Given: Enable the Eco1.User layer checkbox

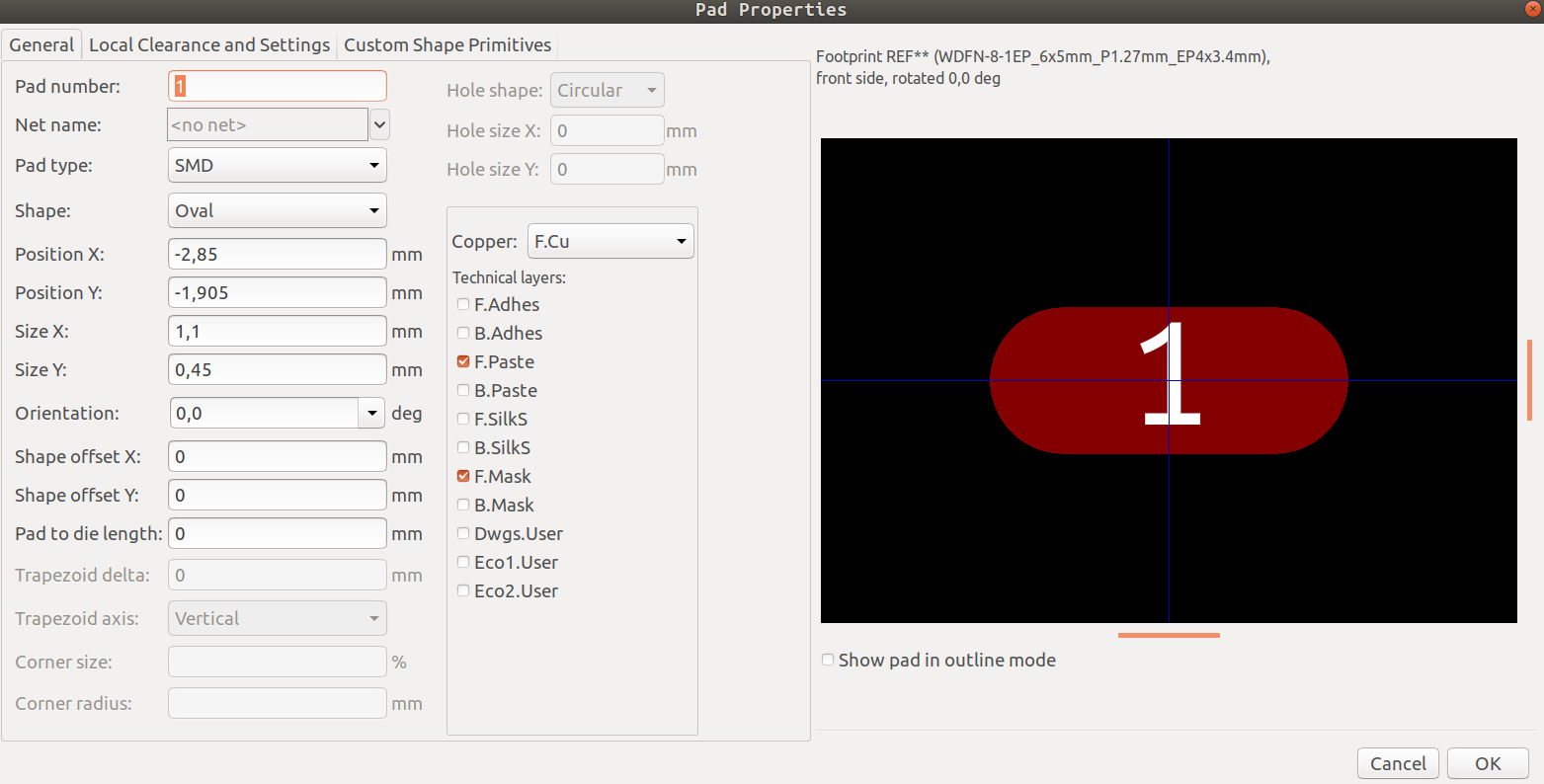Looking at the screenshot, I should [x=463, y=562].
